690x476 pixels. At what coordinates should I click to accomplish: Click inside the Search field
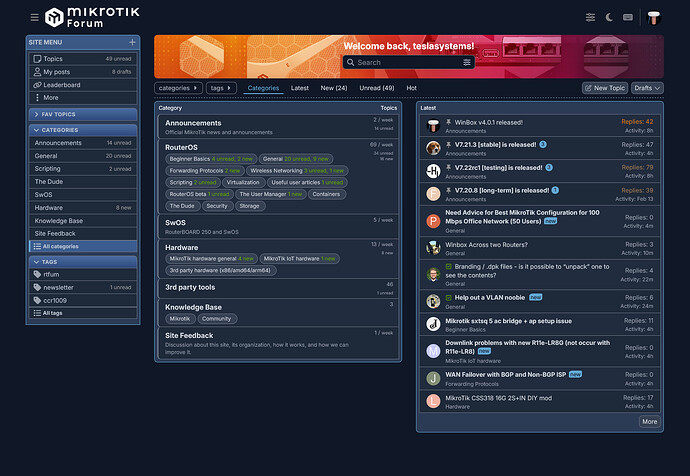coord(408,62)
